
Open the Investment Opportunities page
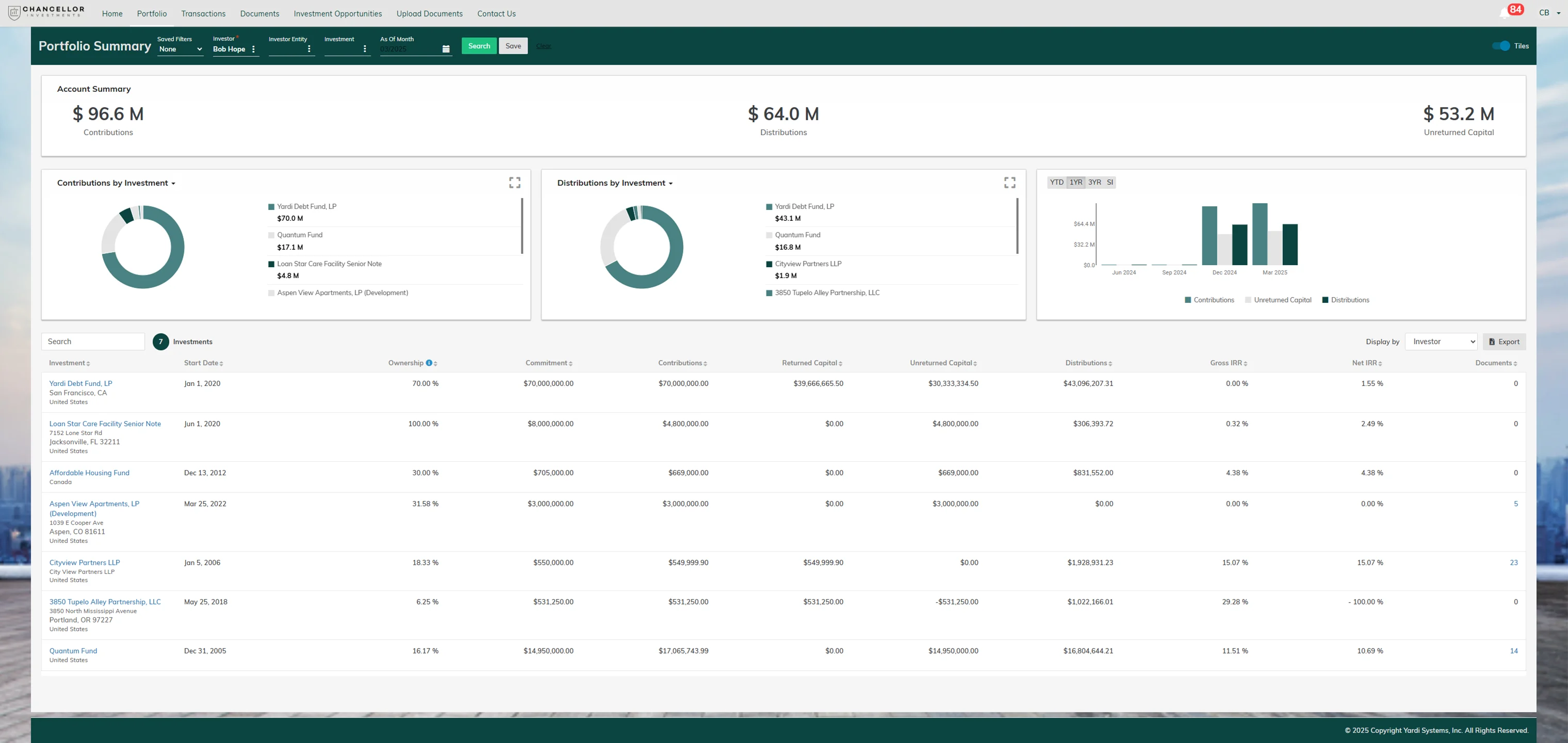[337, 13]
